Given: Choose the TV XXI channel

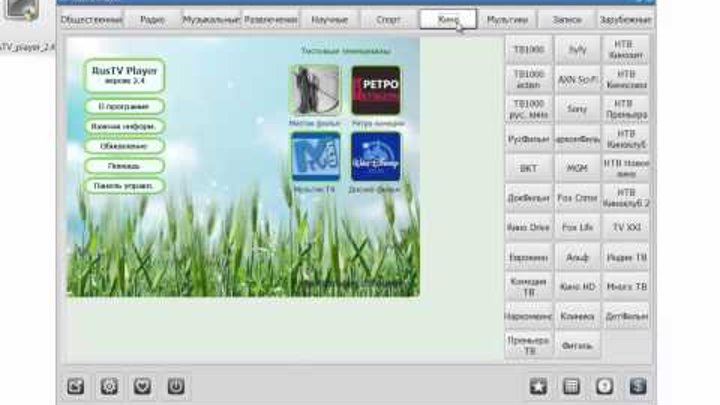Looking at the screenshot, I should click(x=626, y=227).
